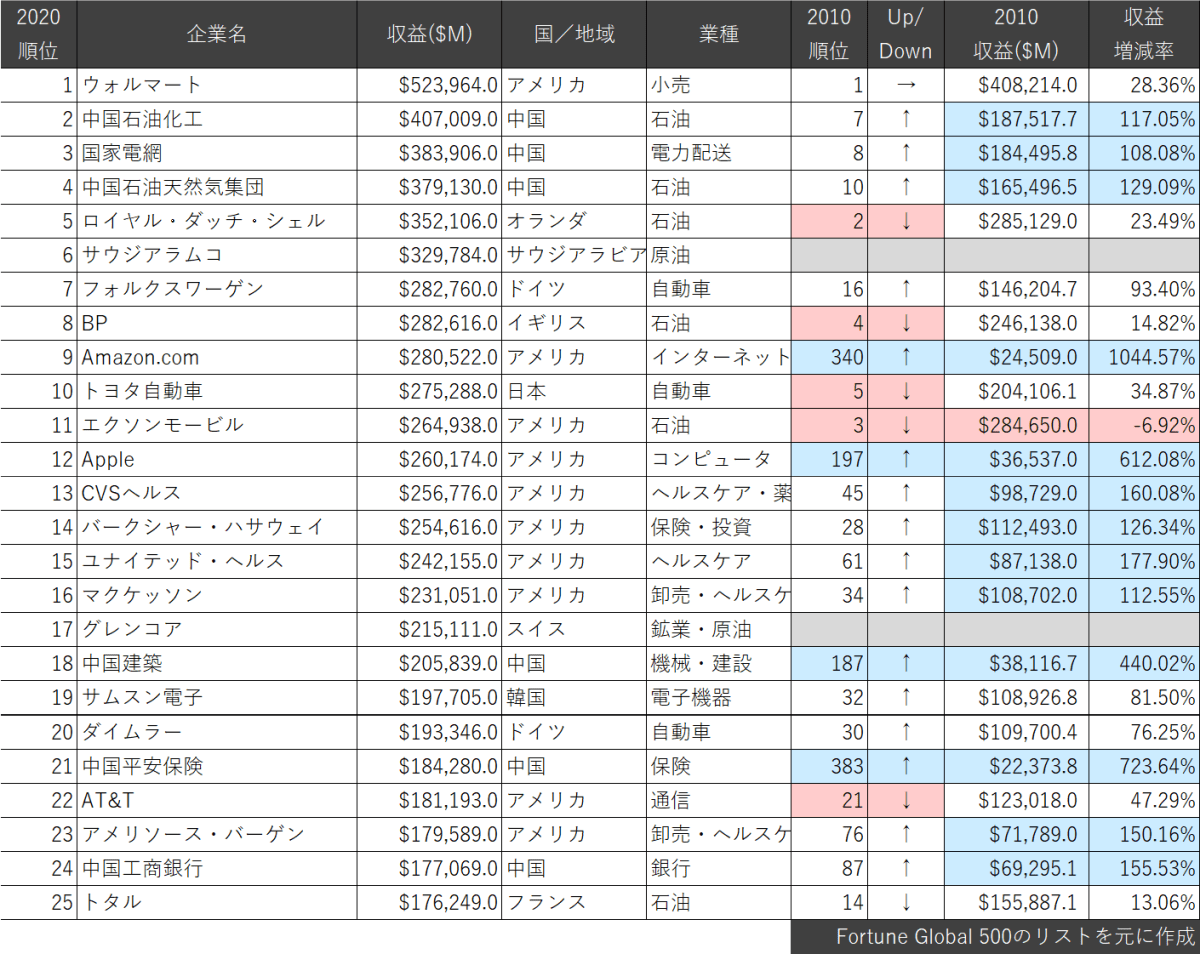1200x954 pixels.
Task: Select the 企業名 column header
Action: click(216, 34)
